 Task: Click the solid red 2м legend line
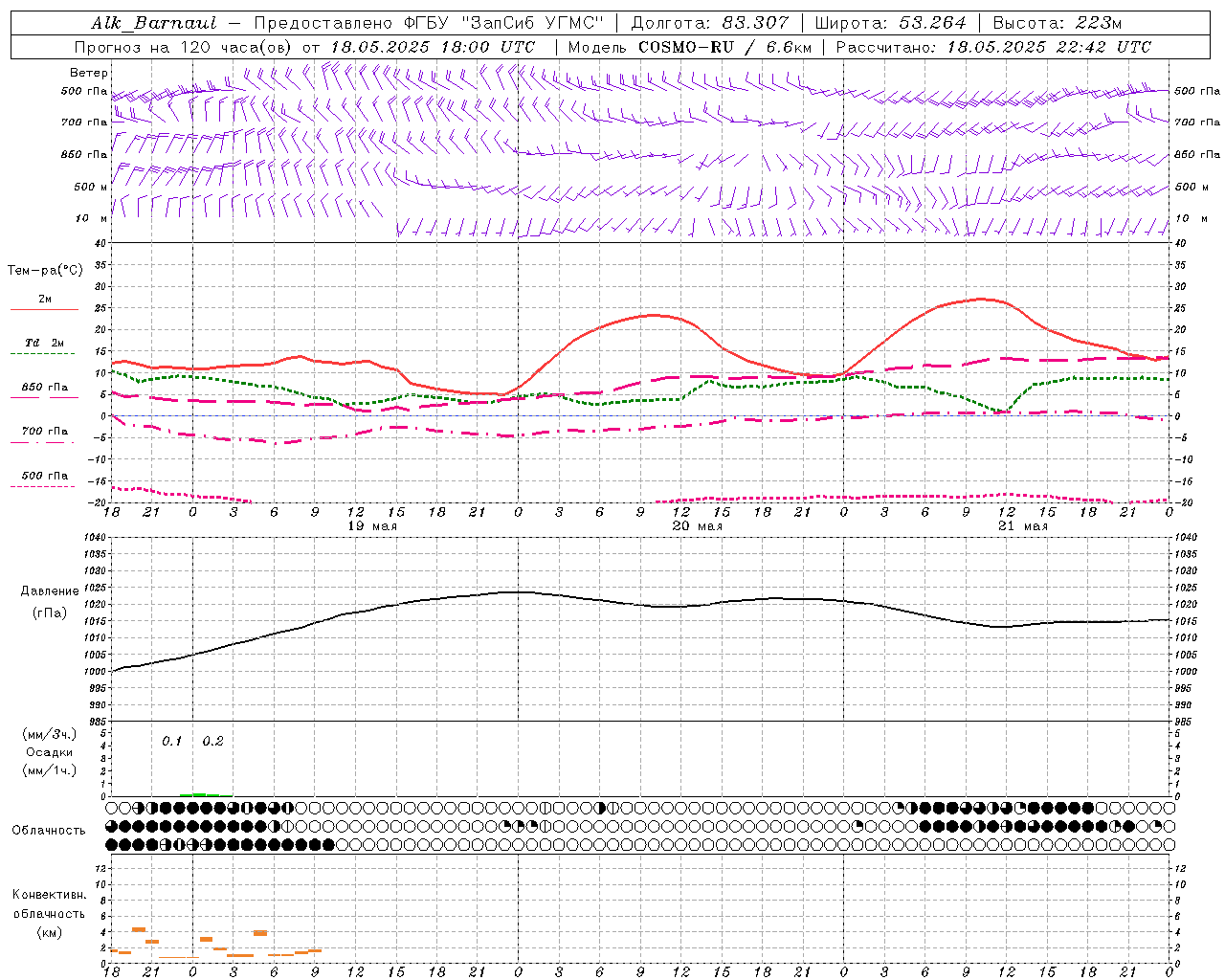point(44,309)
